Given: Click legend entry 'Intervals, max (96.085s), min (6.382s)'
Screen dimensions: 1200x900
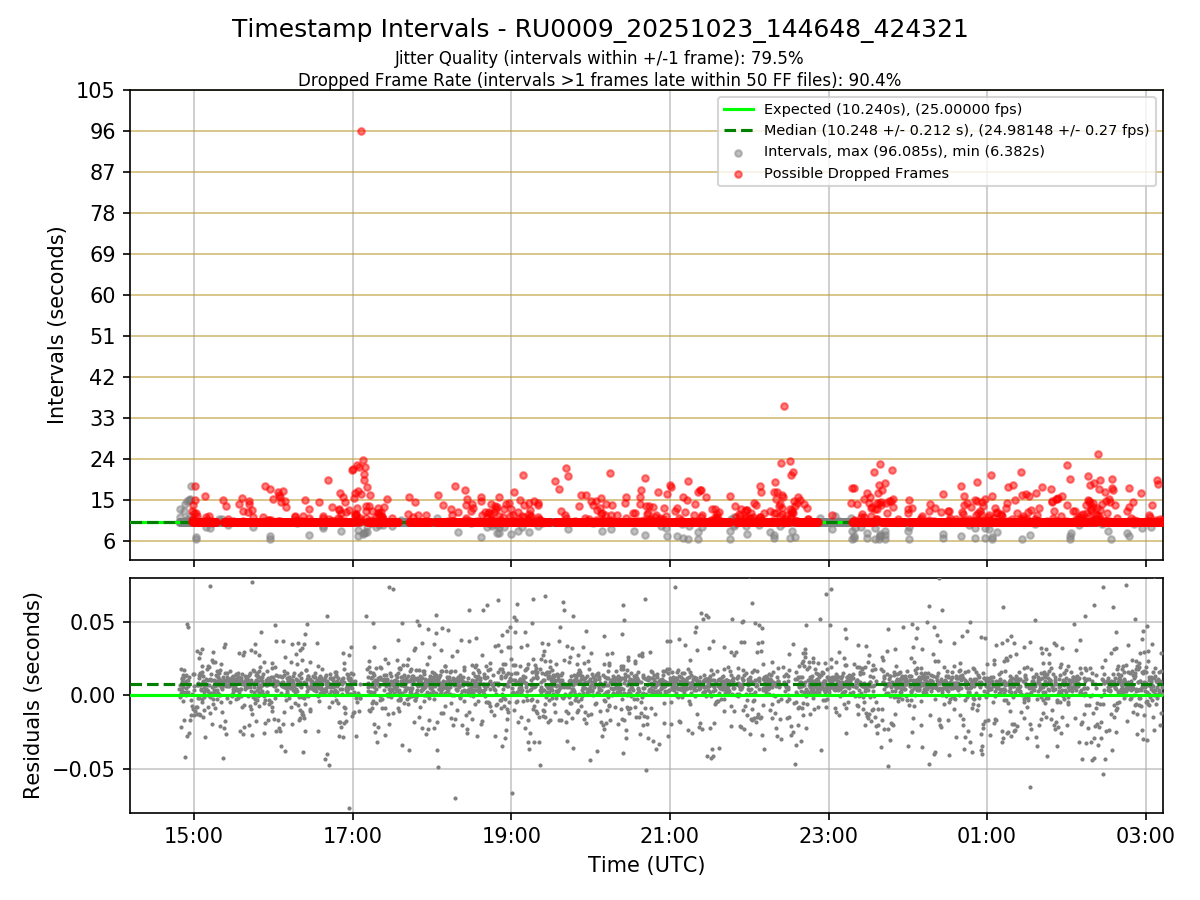Looking at the screenshot, I should [904, 152].
